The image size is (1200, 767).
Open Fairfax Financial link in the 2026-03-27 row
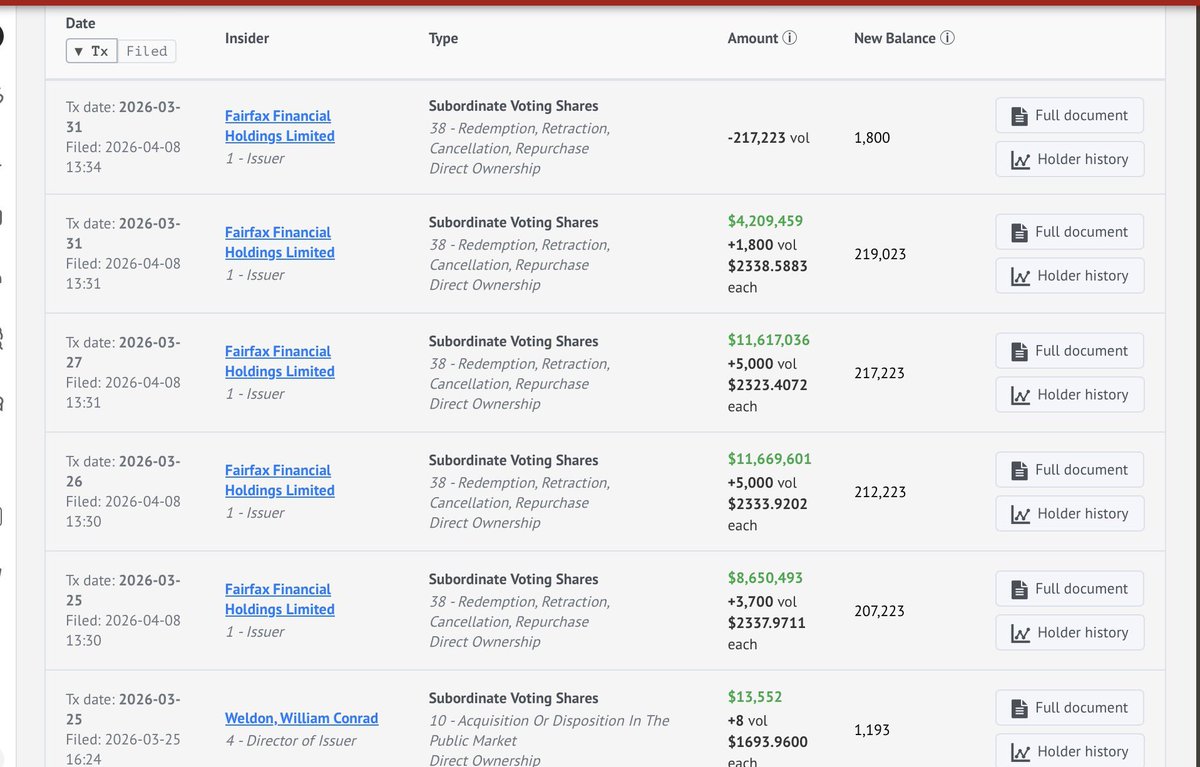point(280,361)
